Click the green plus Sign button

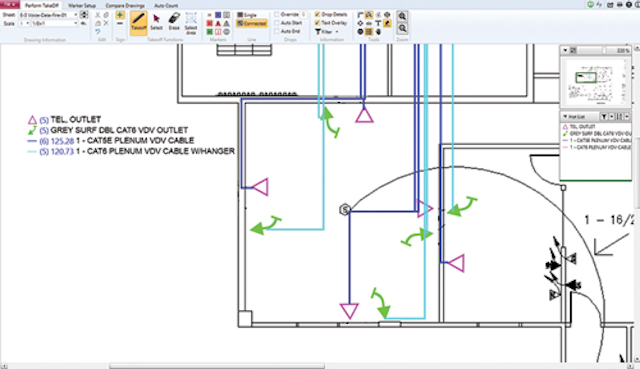click(120, 15)
